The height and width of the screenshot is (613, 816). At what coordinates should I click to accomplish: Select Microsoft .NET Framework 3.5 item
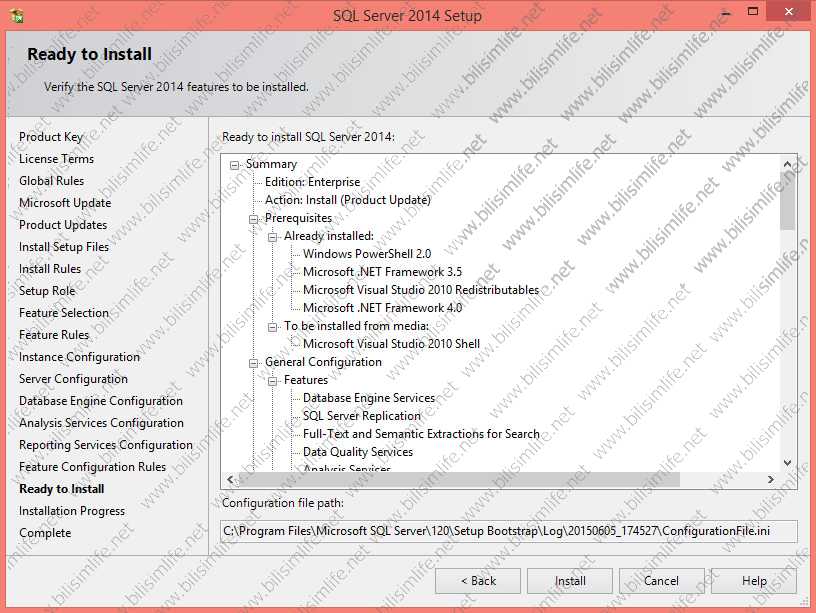click(x=382, y=272)
